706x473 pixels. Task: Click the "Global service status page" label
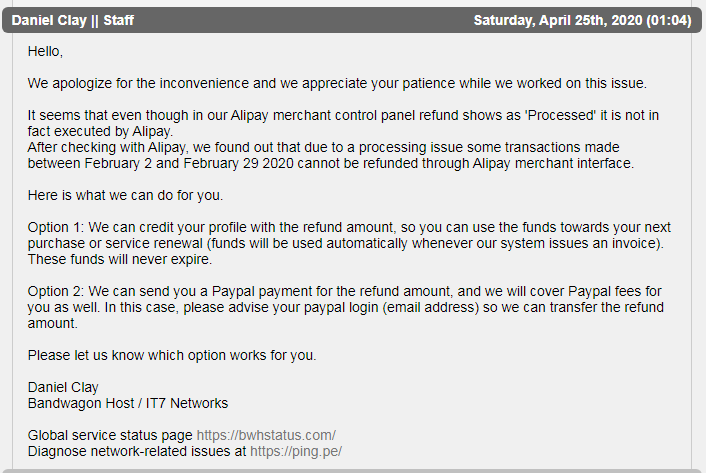[110, 435]
